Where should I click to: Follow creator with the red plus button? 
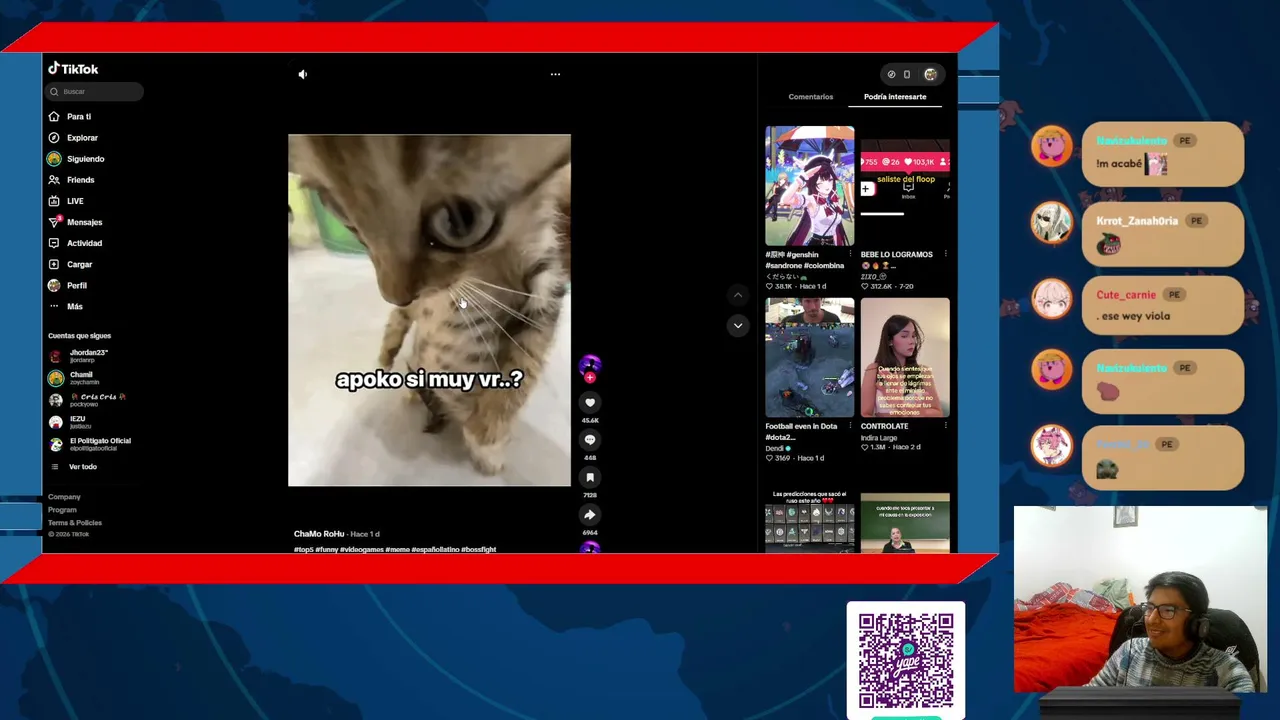590,378
